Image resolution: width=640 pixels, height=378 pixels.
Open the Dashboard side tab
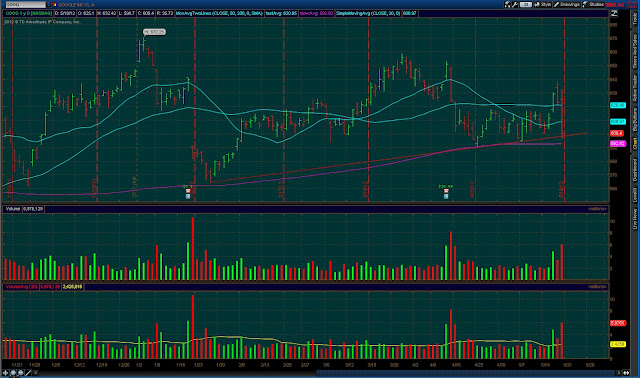[635, 170]
